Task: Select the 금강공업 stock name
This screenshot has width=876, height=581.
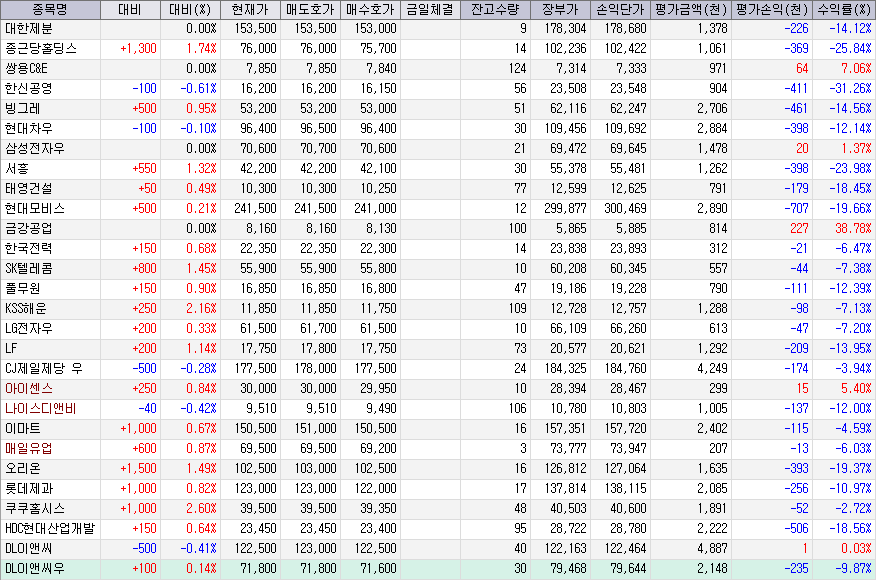Action: coord(28,228)
